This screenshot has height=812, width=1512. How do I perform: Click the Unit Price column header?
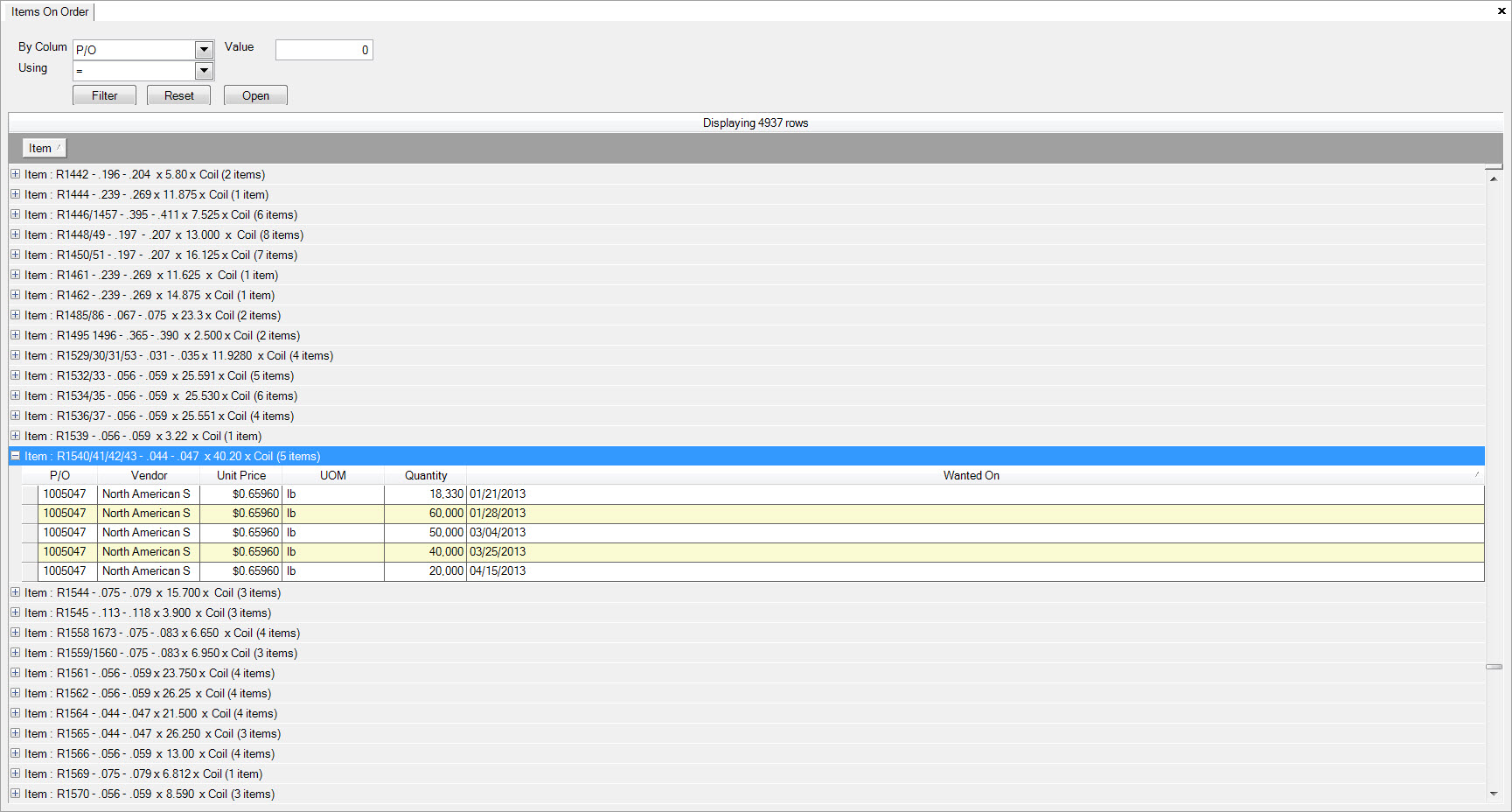[x=240, y=475]
